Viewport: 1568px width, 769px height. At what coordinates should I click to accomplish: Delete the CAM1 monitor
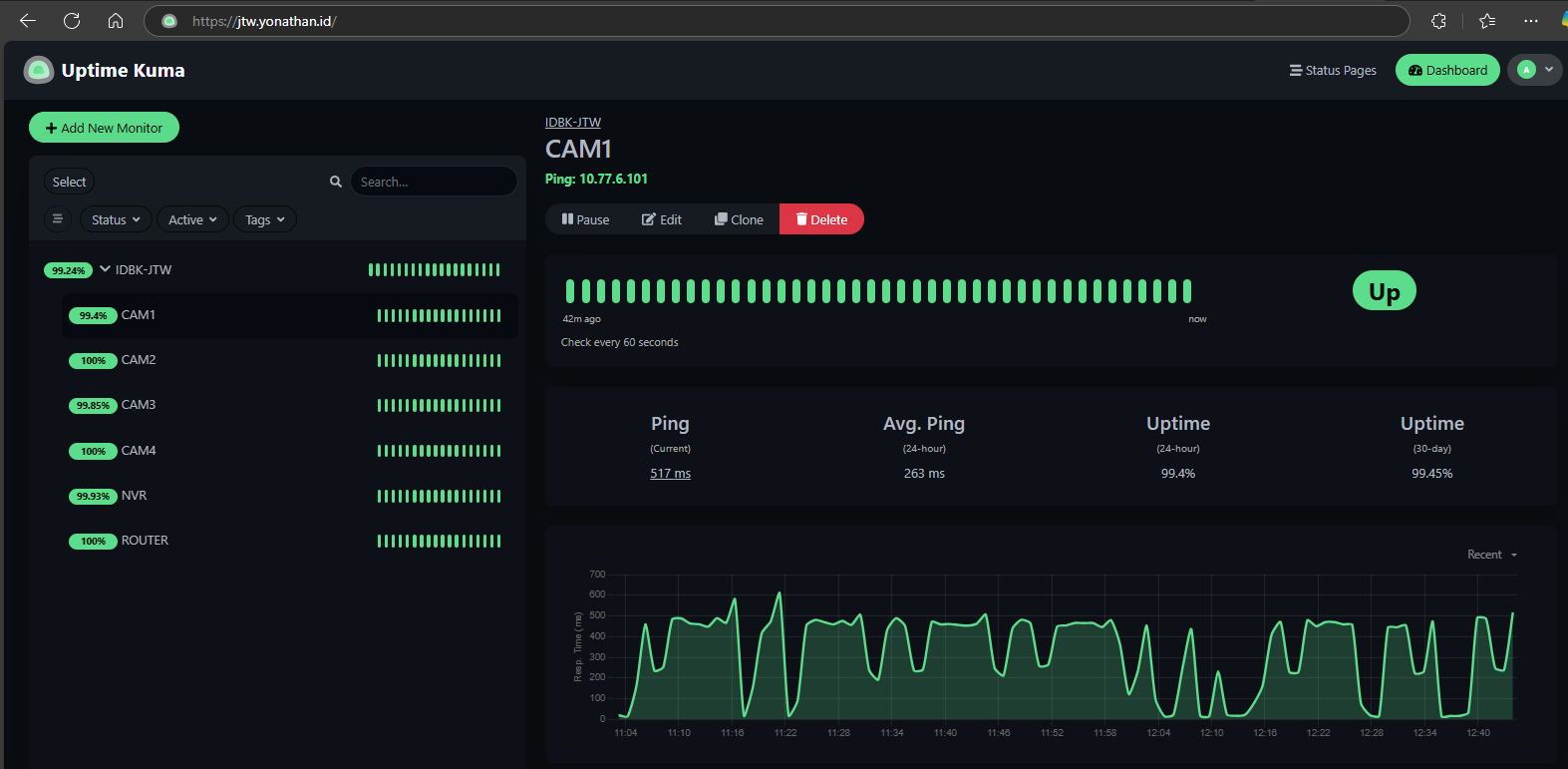pos(821,219)
